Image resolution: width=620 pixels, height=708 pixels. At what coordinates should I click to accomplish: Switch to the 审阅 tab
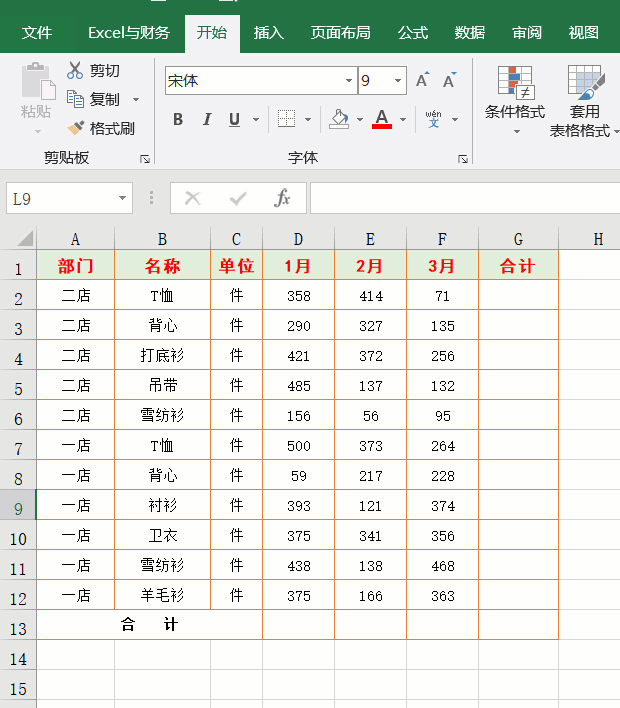tap(527, 33)
